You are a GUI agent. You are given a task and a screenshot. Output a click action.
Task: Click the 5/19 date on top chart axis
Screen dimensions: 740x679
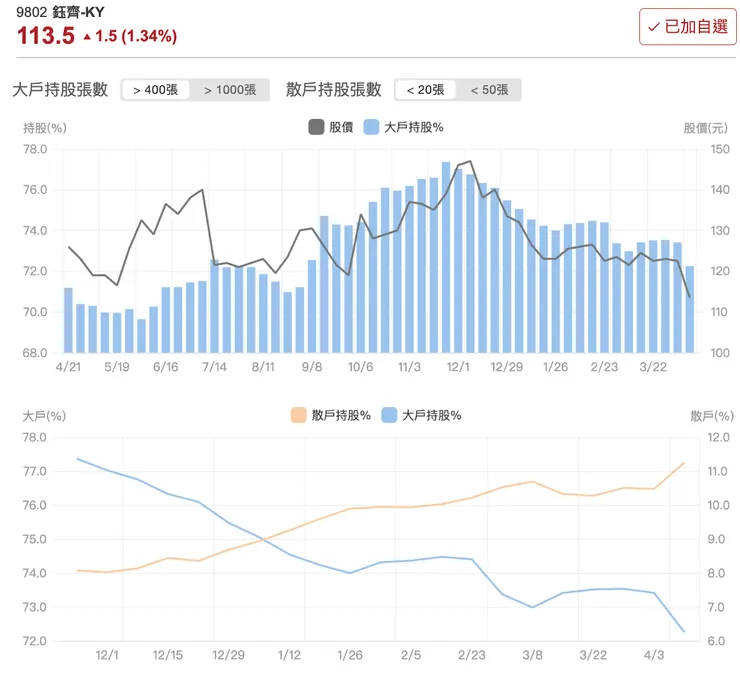click(x=117, y=367)
